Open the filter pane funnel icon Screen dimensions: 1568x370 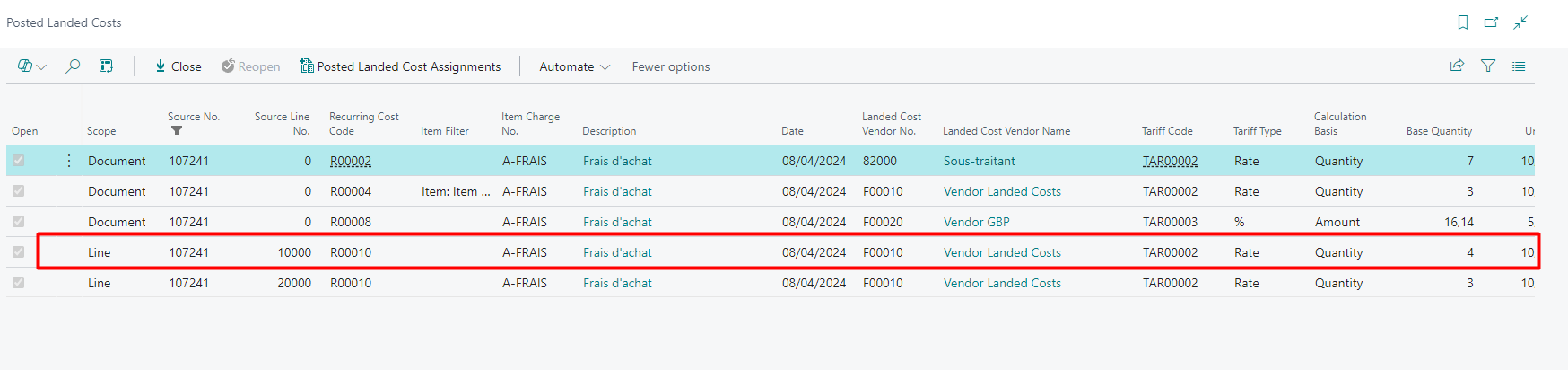pyautogui.click(x=1488, y=66)
